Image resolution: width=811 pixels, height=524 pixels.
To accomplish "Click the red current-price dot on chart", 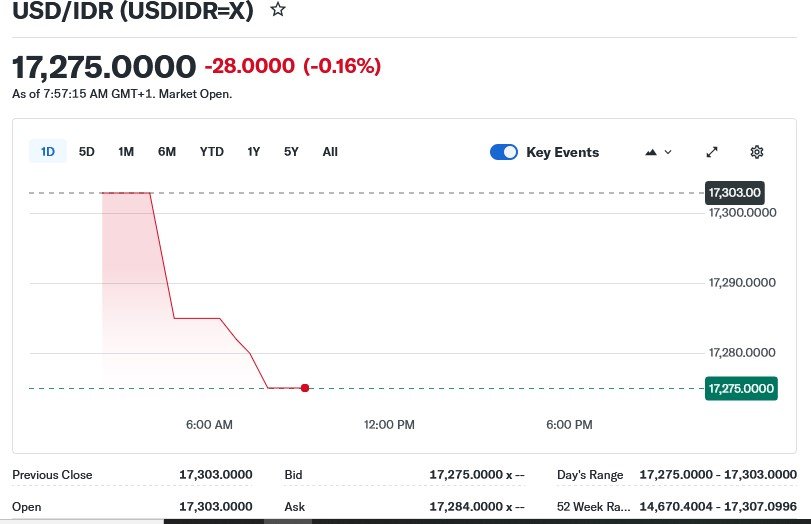I will pyautogui.click(x=305, y=388).
